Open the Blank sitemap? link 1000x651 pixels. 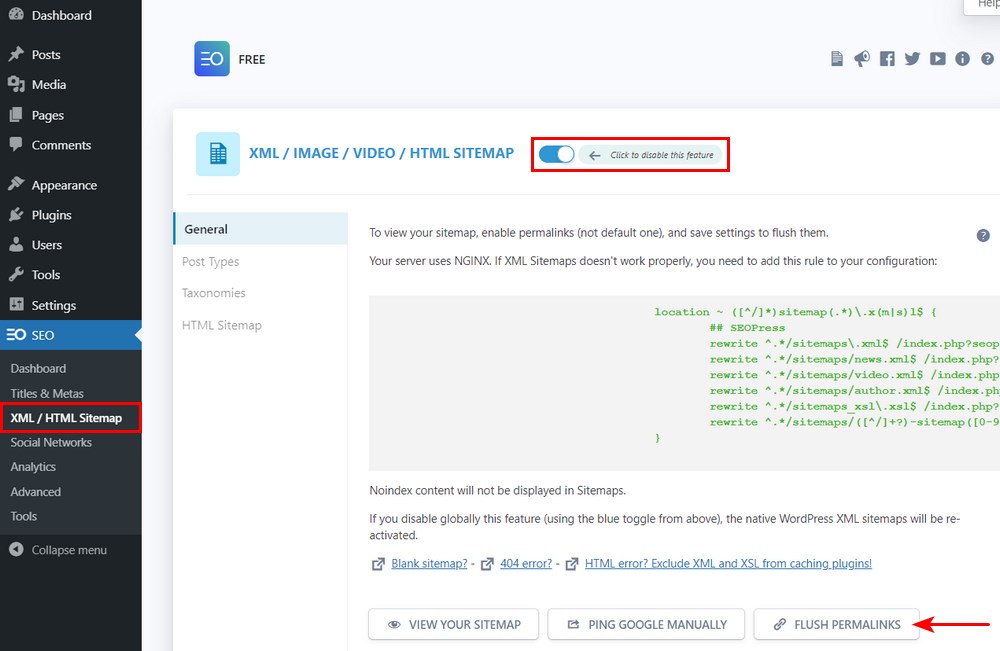click(429, 564)
